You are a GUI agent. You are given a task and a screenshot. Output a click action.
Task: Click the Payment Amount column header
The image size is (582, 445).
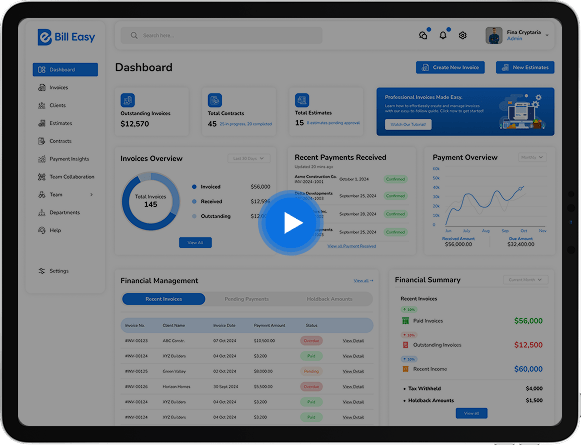click(x=269, y=325)
